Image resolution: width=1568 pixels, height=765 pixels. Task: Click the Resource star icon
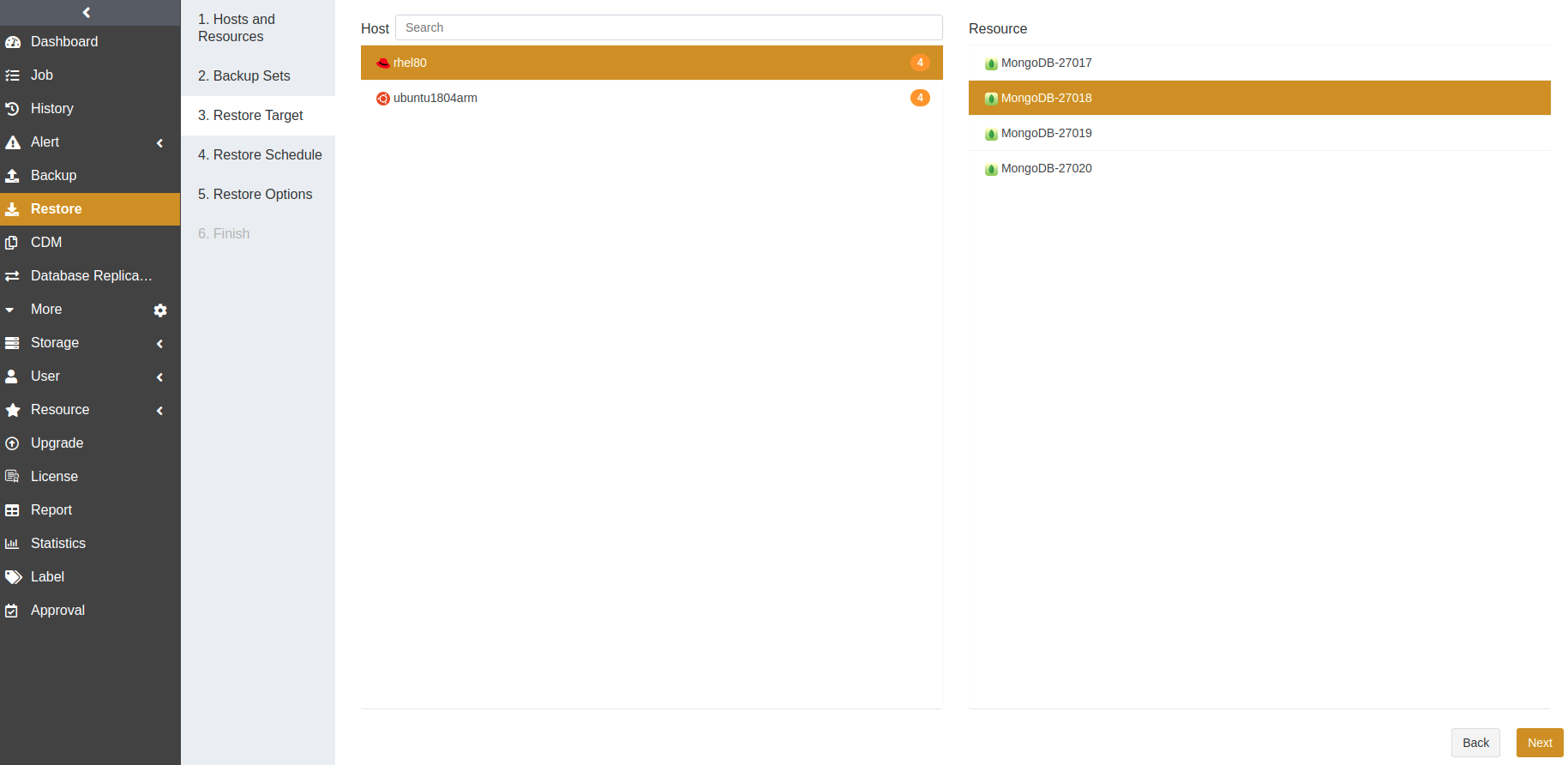(13, 410)
